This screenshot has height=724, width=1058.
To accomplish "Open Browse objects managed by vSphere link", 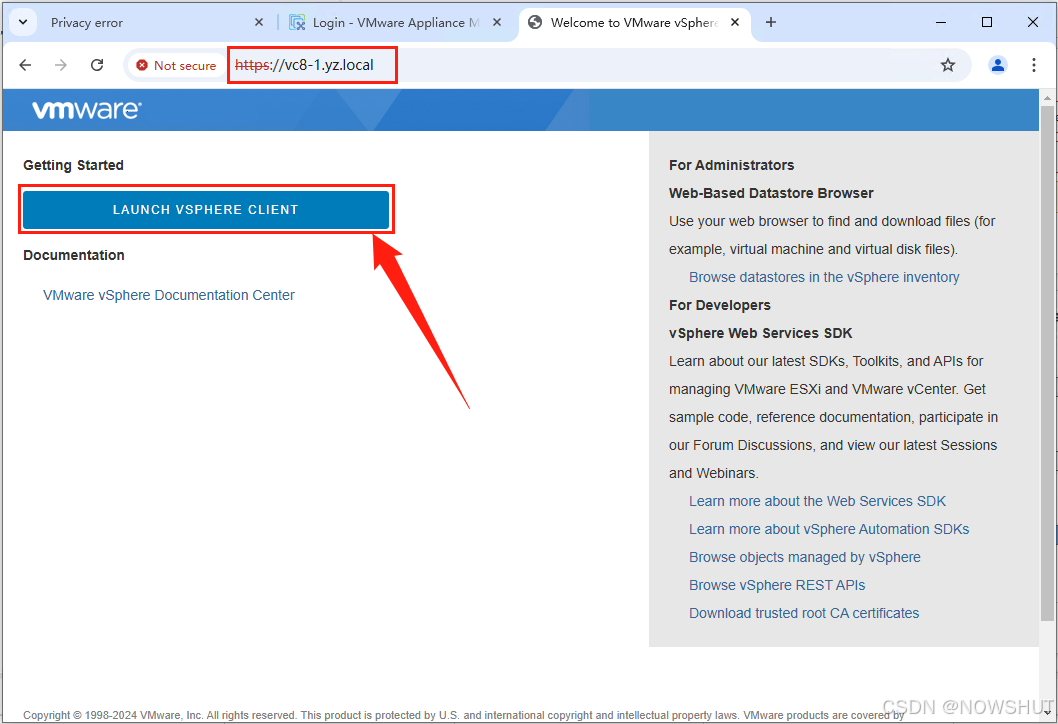I will [x=804, y=557].
